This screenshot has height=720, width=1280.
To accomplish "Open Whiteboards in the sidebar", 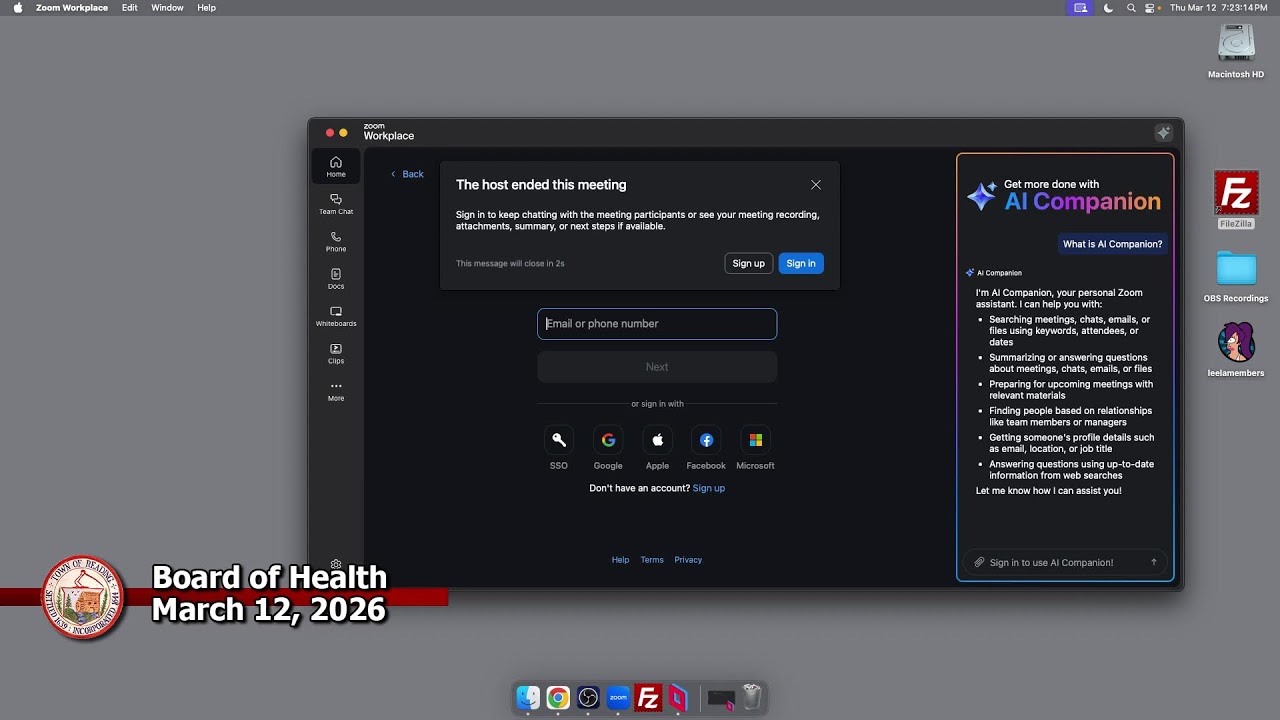I will (336, 316).
